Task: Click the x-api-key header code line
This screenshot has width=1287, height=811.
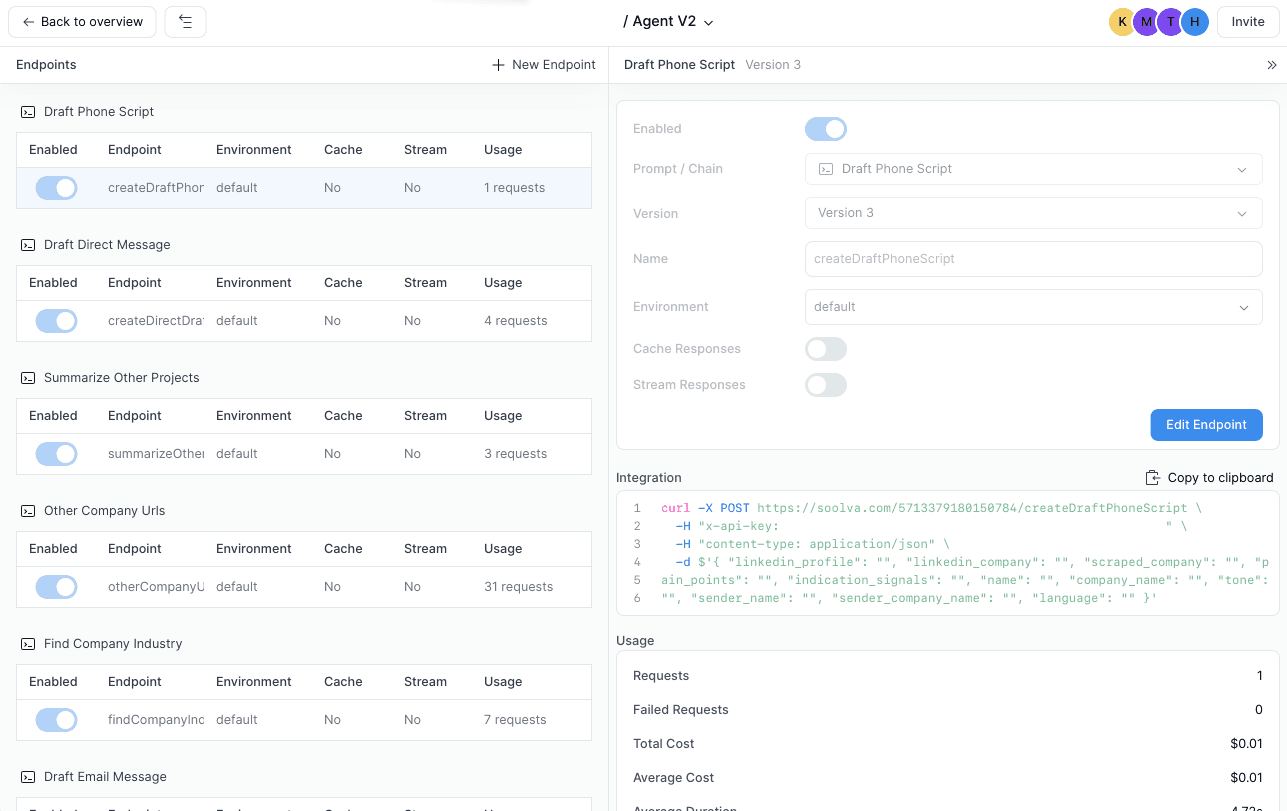Action: (931, 526)
